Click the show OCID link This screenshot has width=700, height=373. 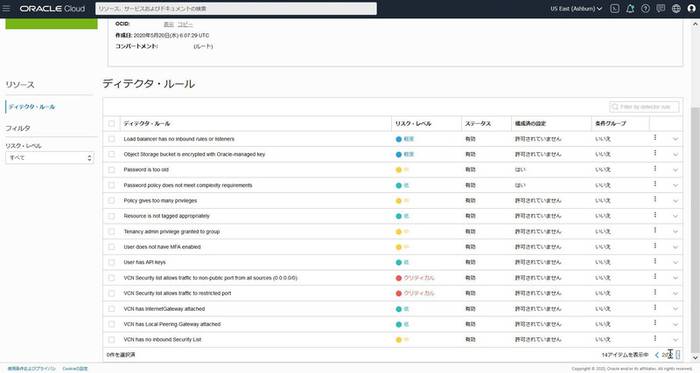tap(169, 24)
